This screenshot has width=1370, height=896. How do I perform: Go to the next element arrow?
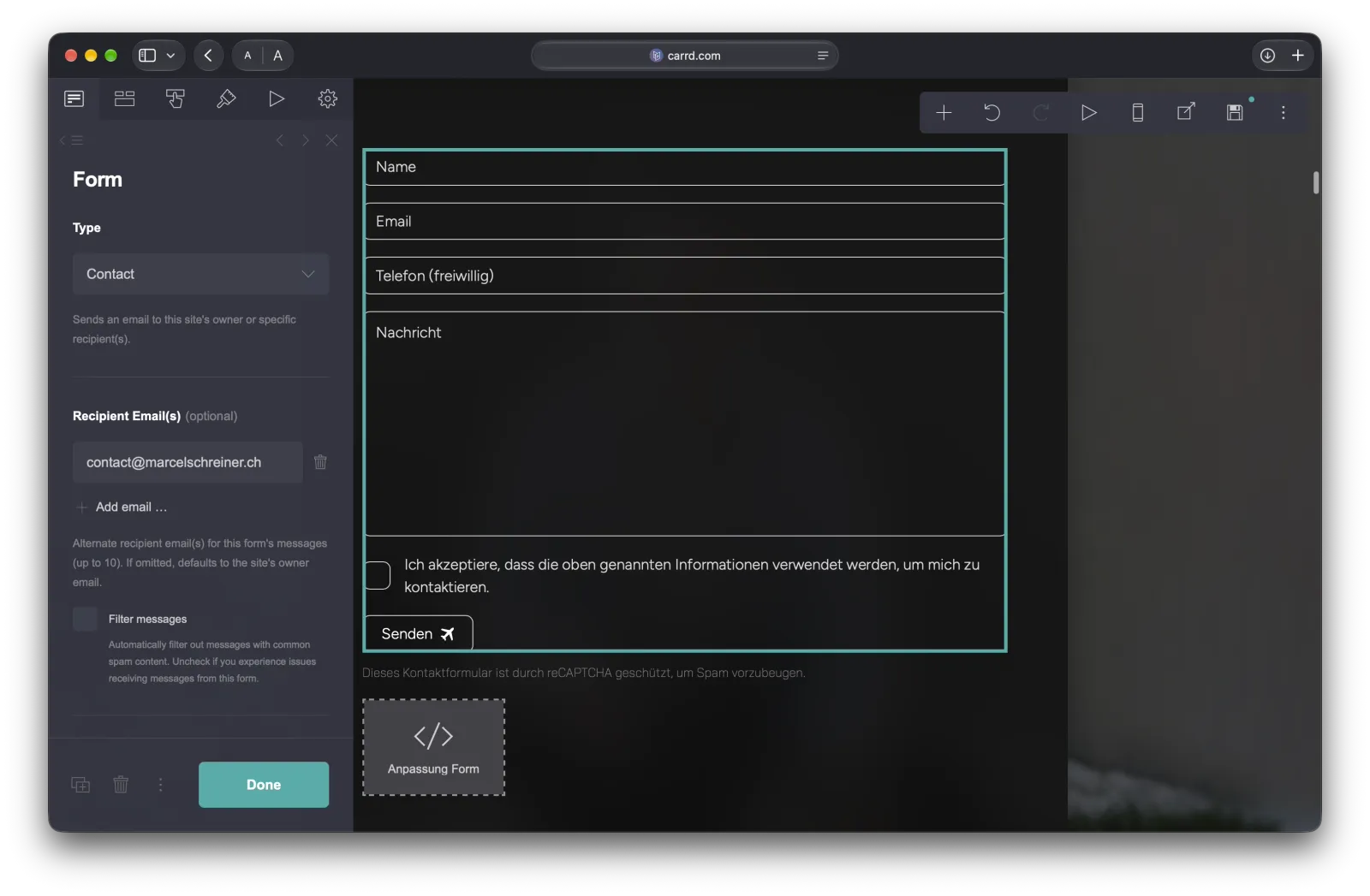(x=305, y=140)
